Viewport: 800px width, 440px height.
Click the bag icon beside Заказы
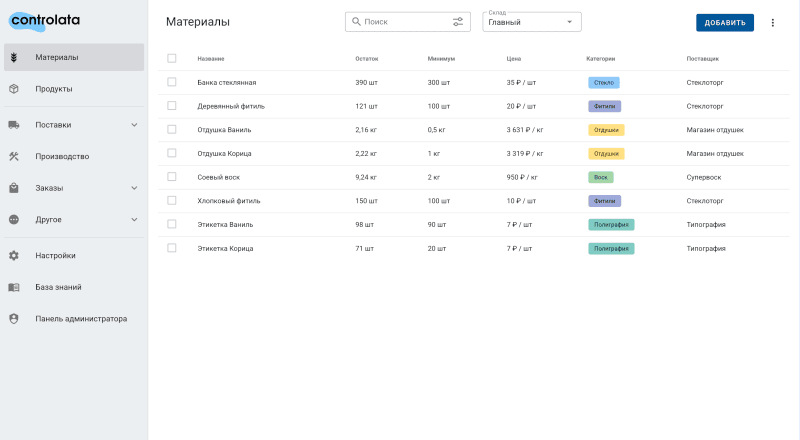(14, 188)
